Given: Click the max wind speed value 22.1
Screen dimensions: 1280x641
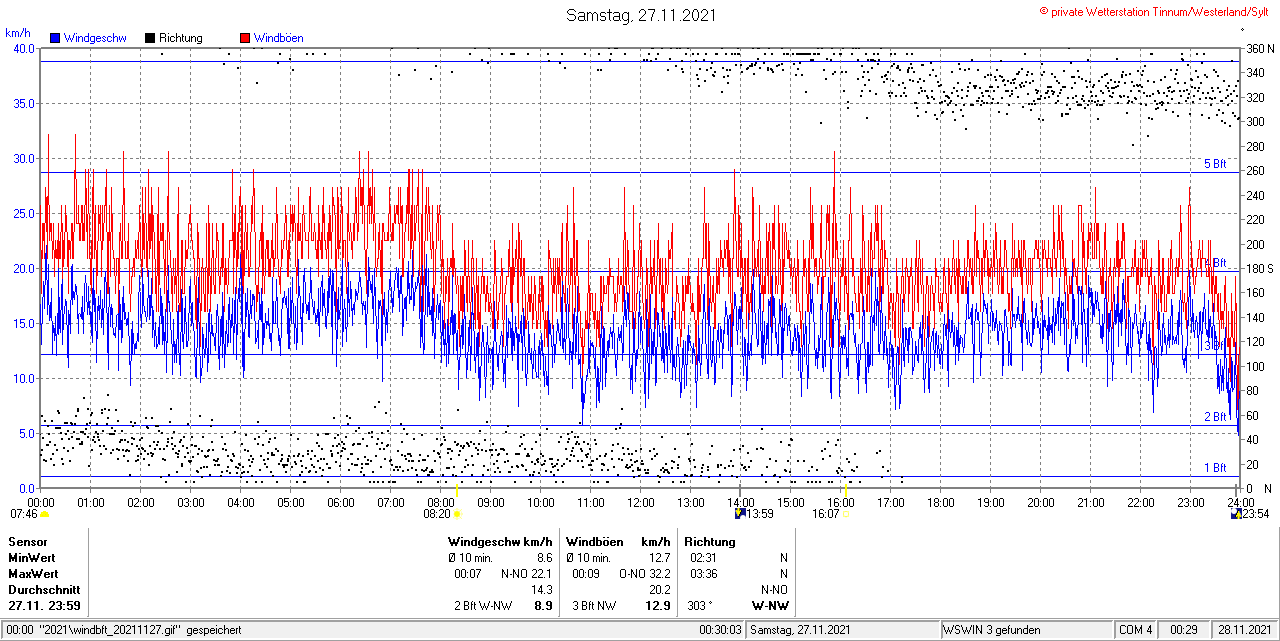Looking at the screenshot, I should pos(540,573).
